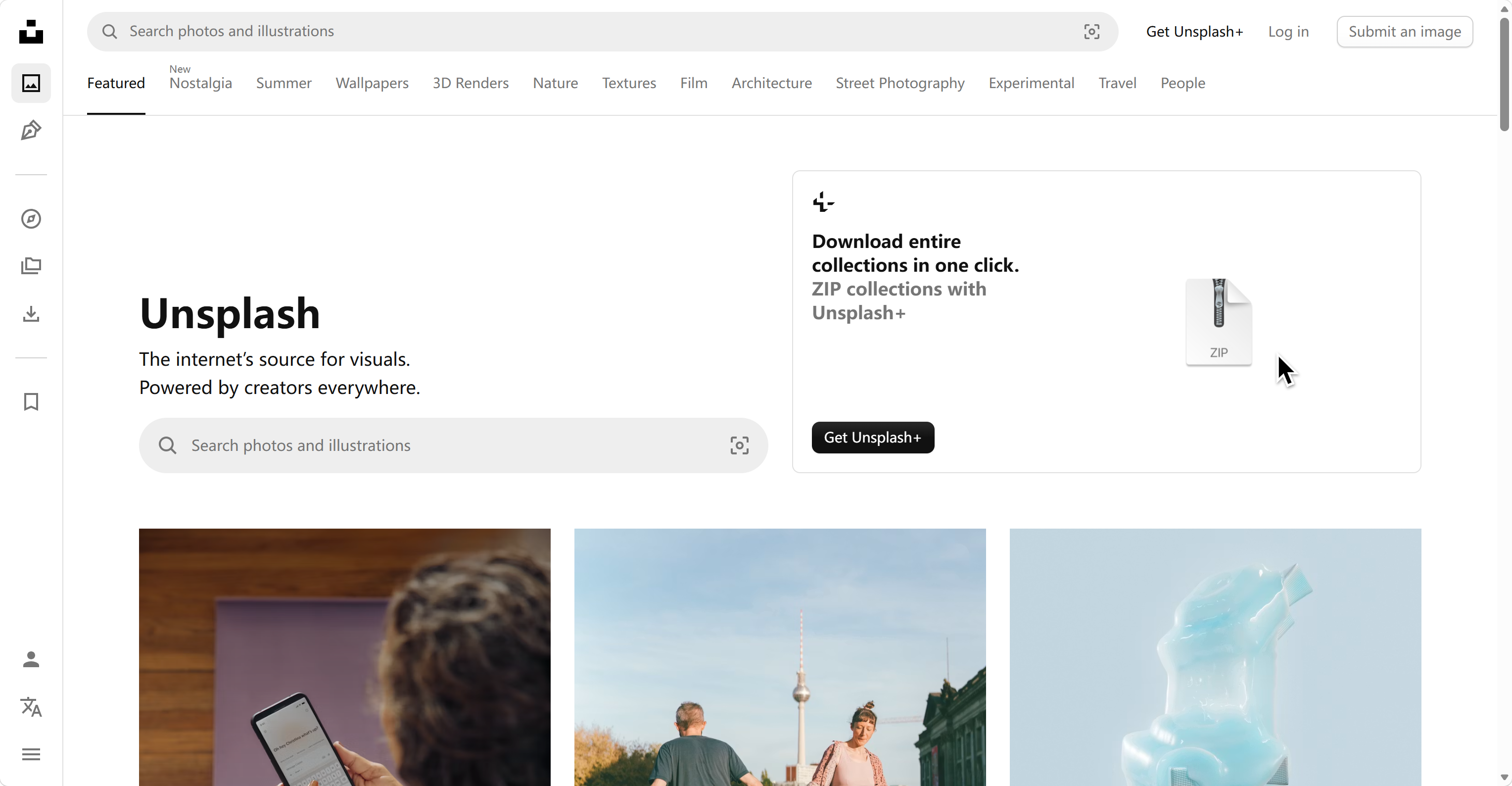The image size is (1512, 786).
Task: Select the Street Photography tab
Action: [900, 83]
